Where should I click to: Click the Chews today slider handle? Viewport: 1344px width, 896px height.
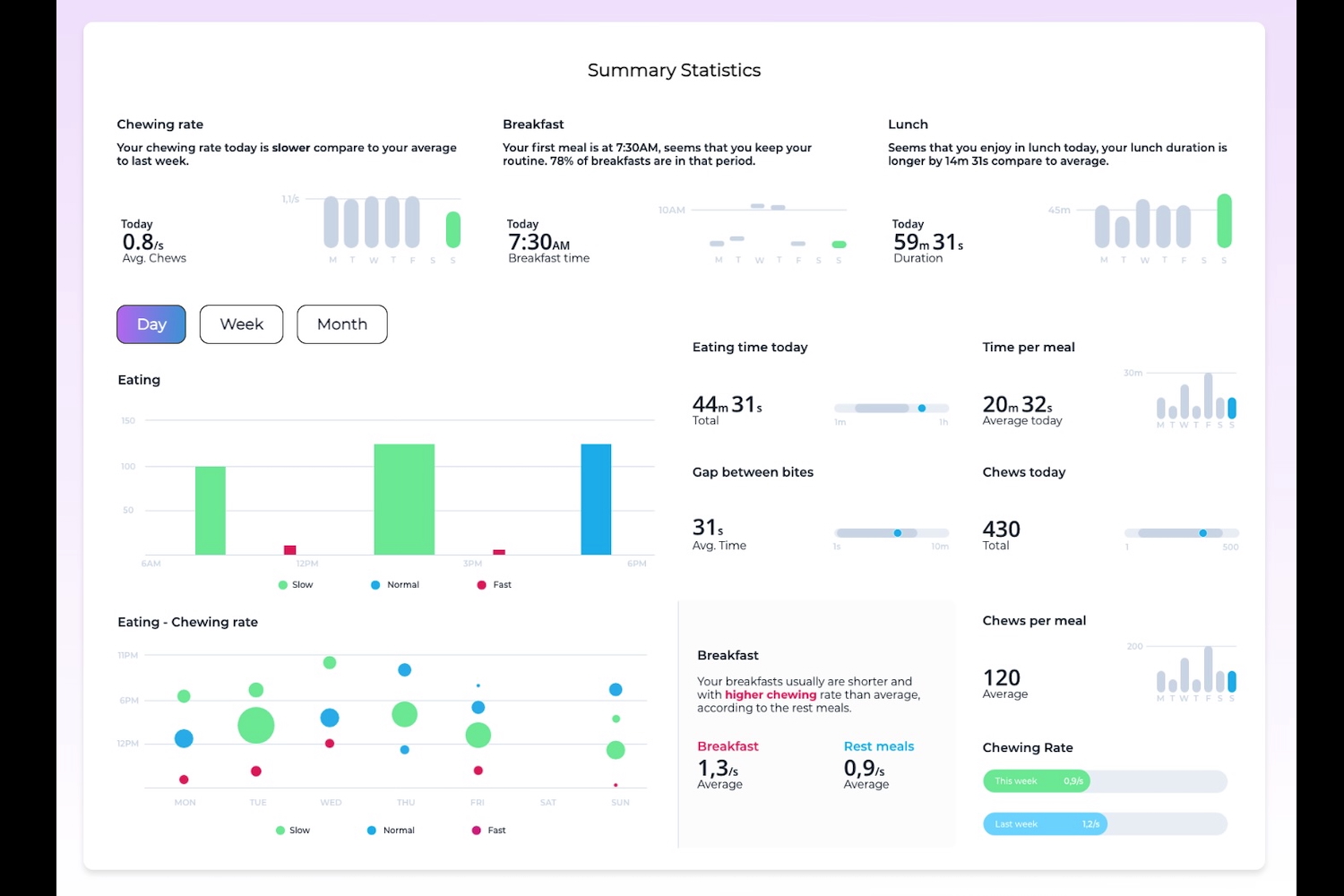coord(1203,533)
